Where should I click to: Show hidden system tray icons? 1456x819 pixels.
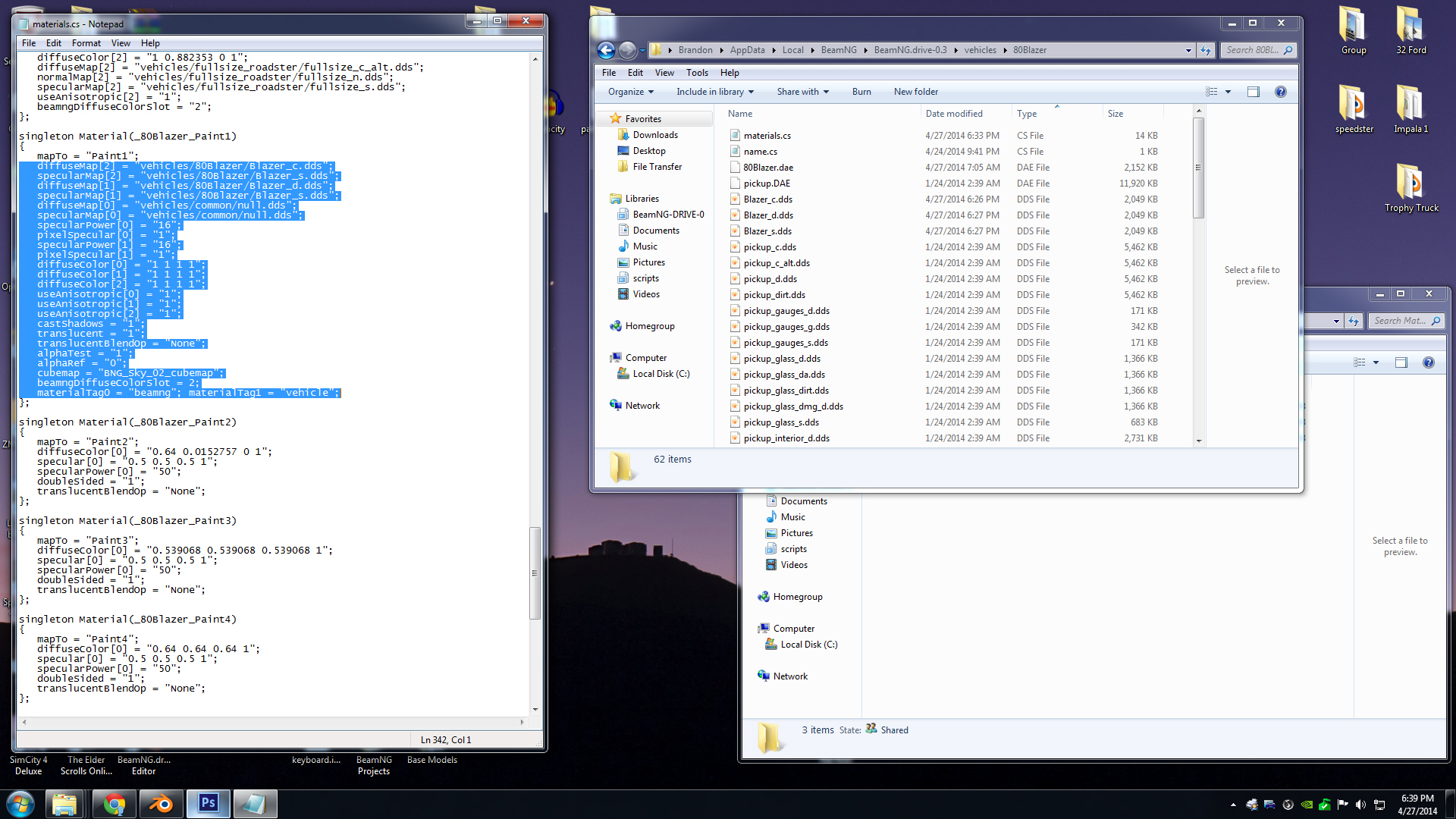click(1233, 805)
